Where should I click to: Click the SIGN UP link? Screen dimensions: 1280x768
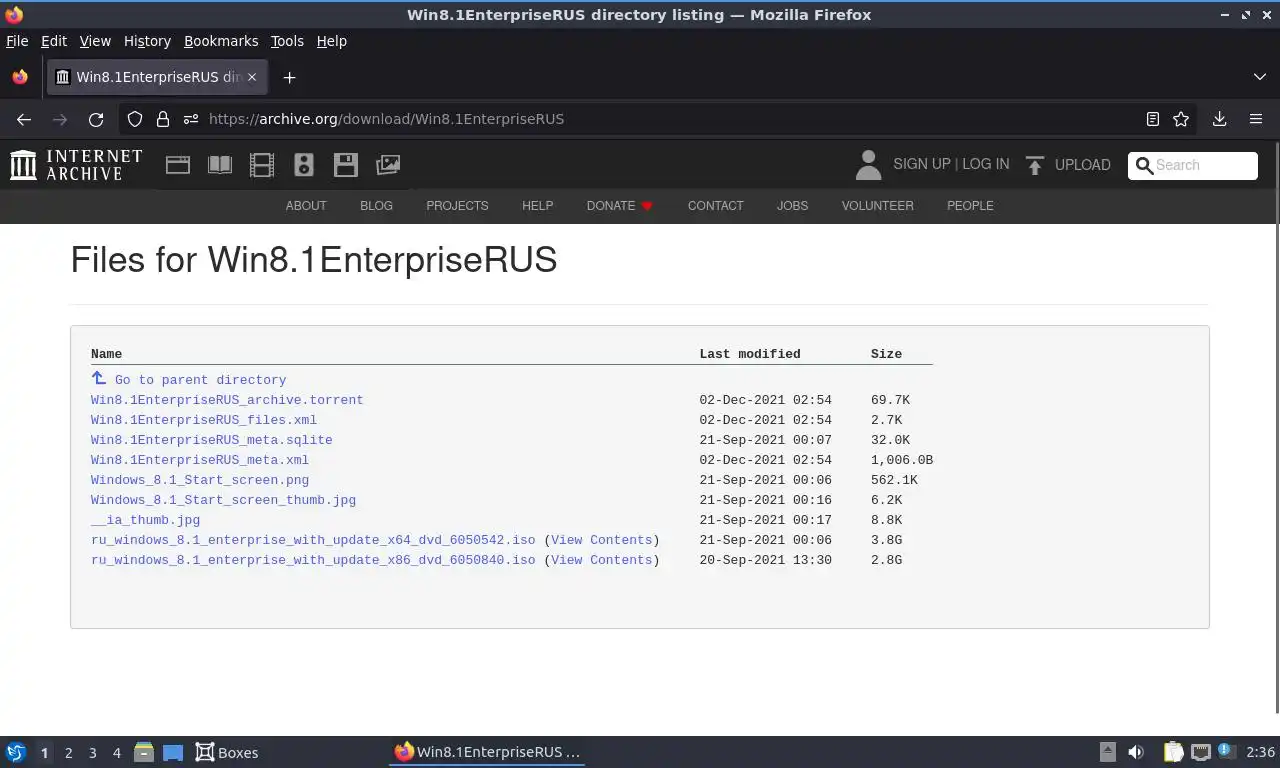pyautogui.click(x=922, y=164)
